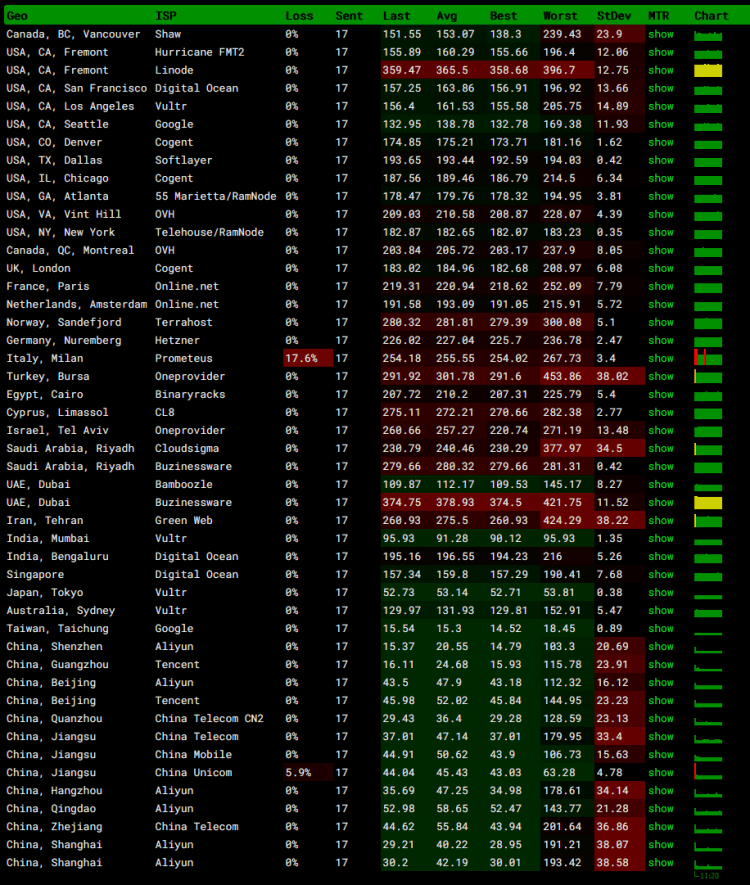The image size is (750, 885).
Task: Click the 'China Mobile' ISP cell
Action: tap(194, 755)
